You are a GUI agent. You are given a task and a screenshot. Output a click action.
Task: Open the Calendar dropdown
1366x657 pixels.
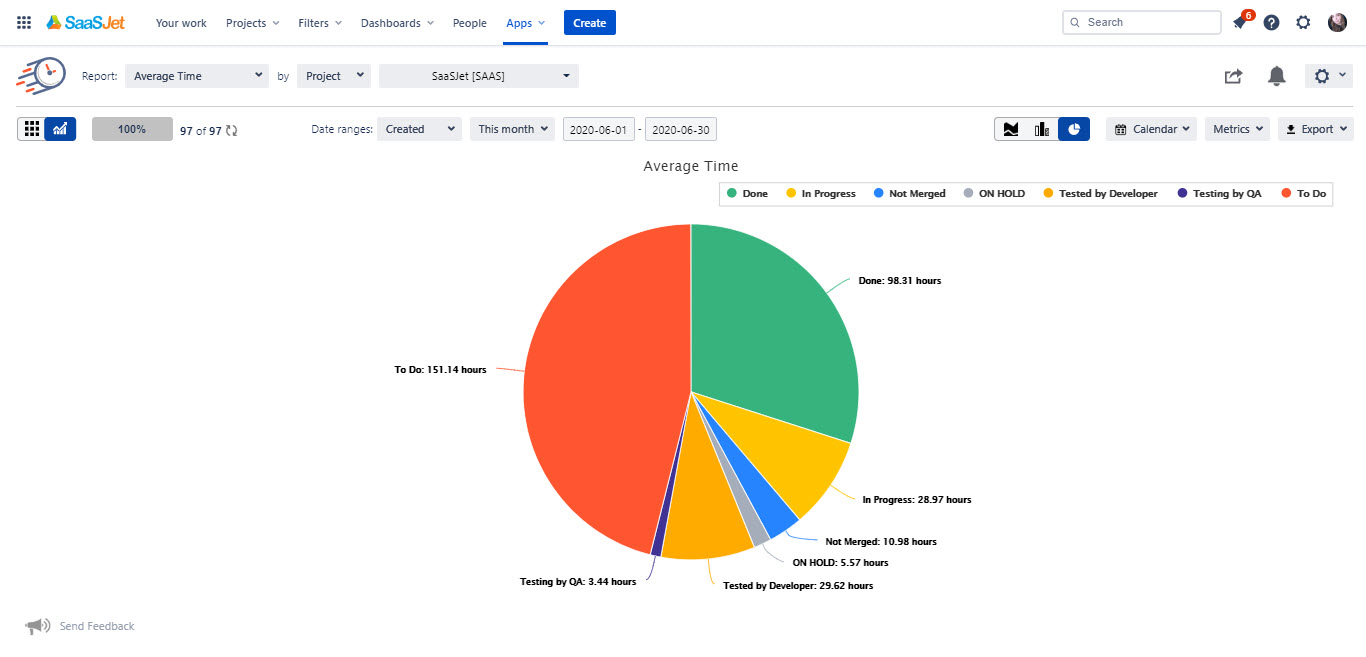click(1151, 128)
